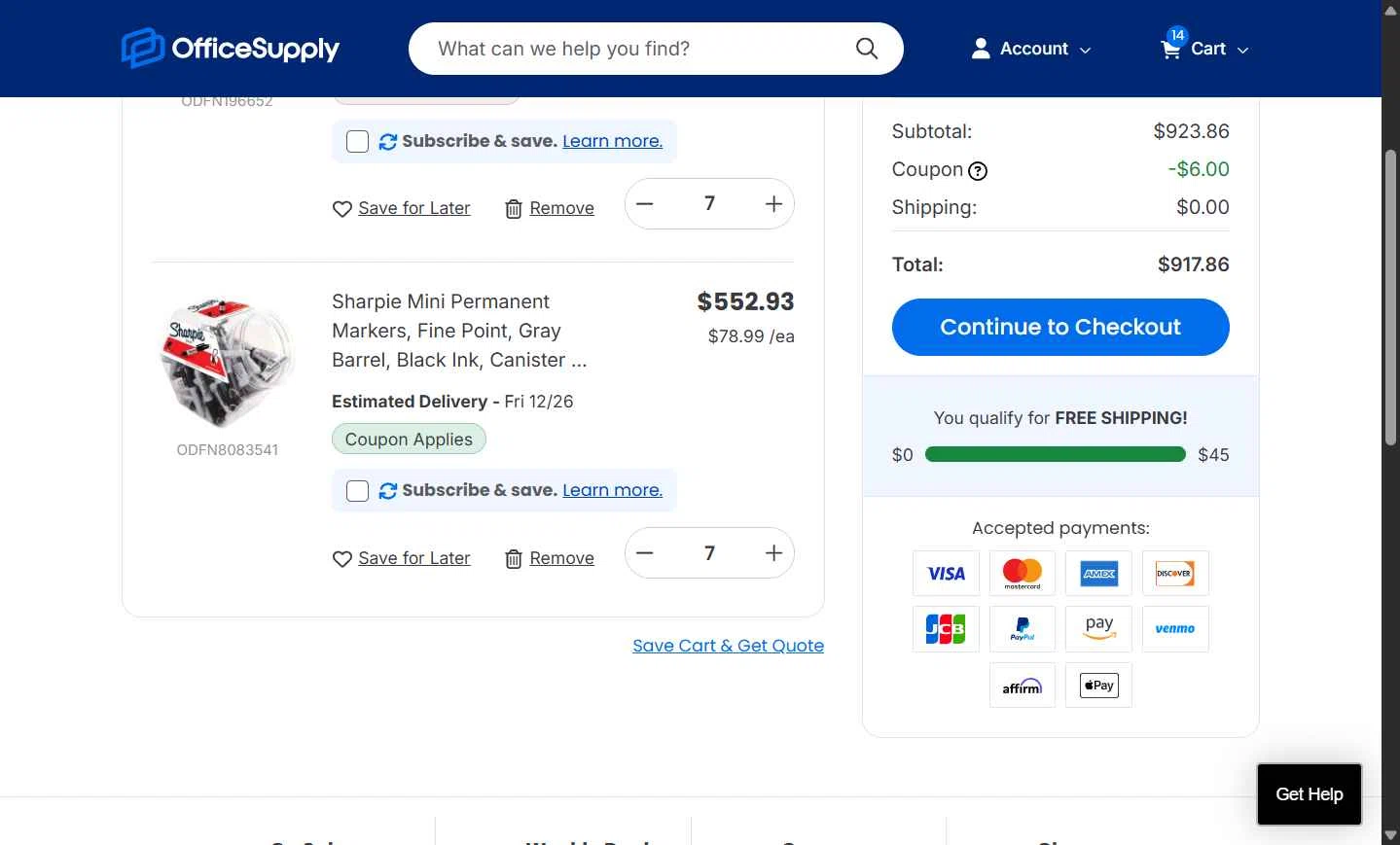1400x845 pixels.
Task: Expand the Cart dropdown chevron
Action: click(x=1242, y=51)
